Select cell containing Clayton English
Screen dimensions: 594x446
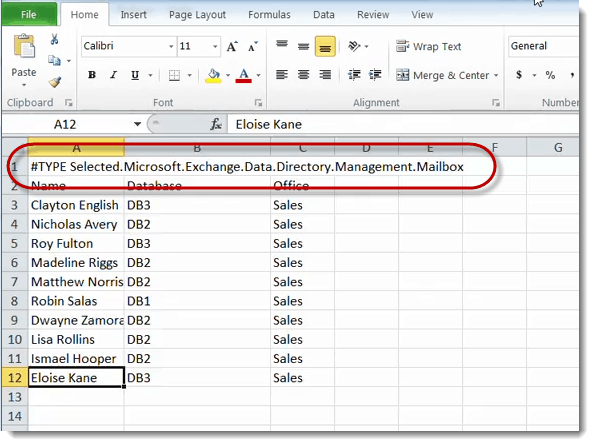click(76, 205)
